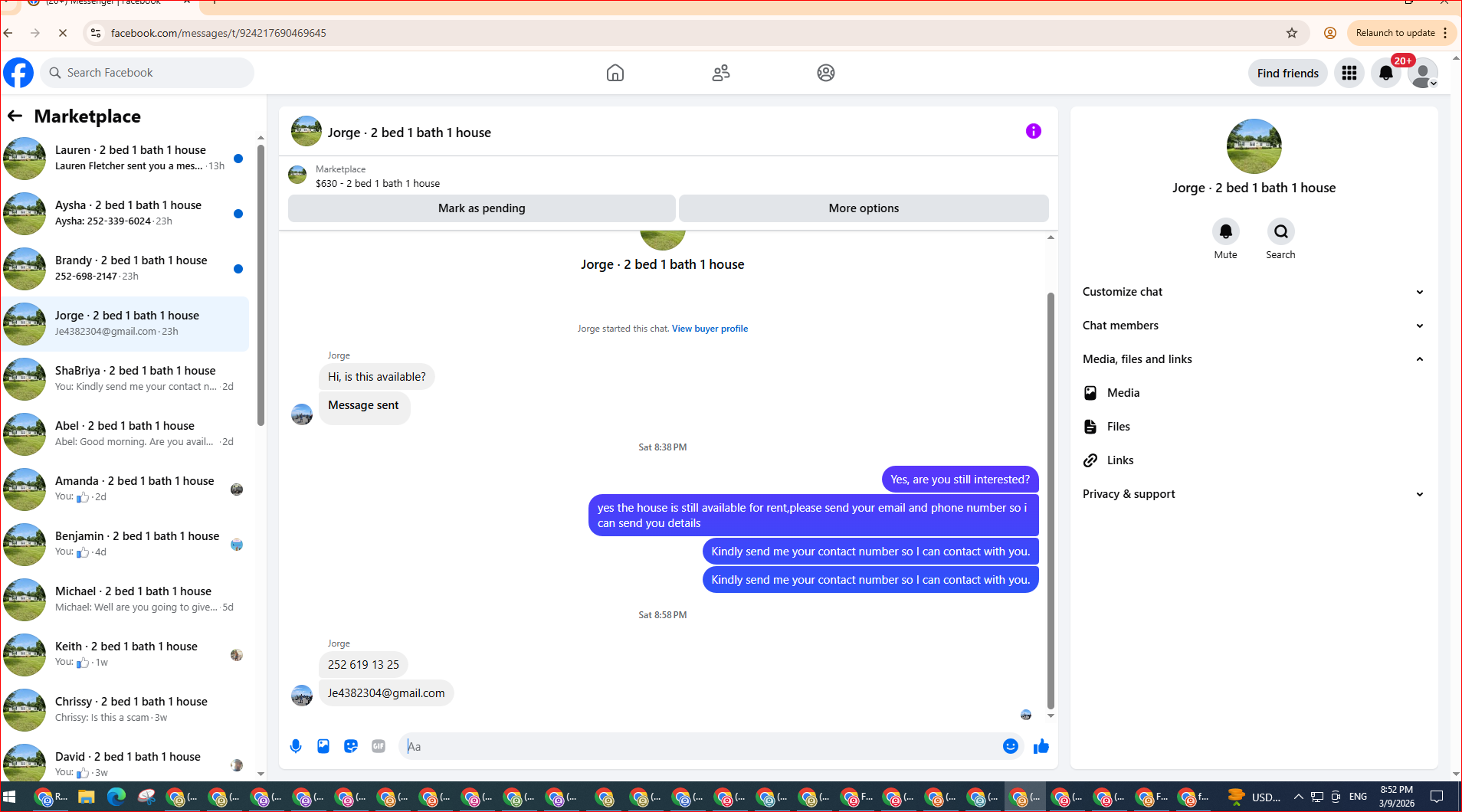Screen dimensions: 1462x812
Task: Open the Facebook logo home link
Action: click(18, 73)
